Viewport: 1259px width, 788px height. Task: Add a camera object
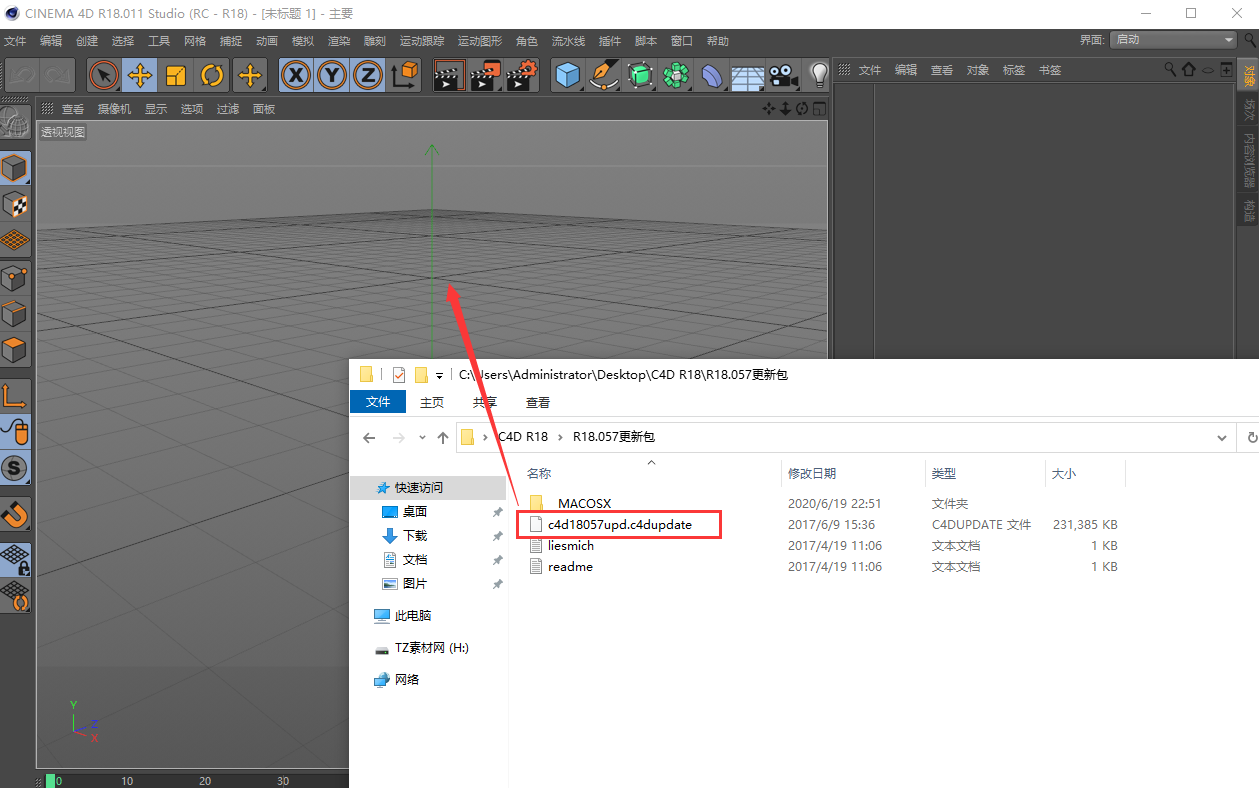click(783, 75)
